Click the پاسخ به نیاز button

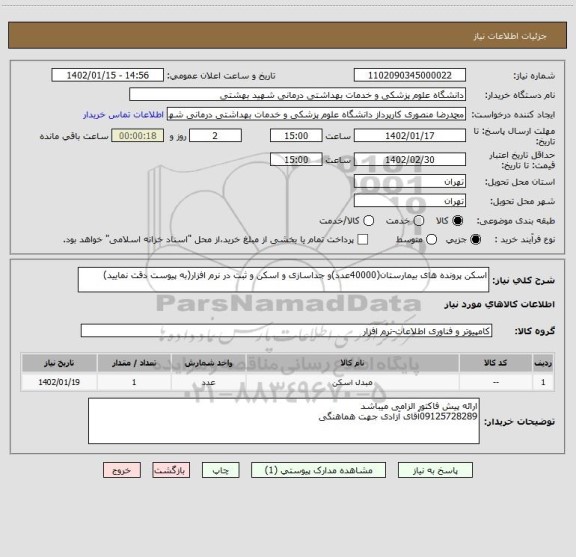(x=435, y=470)
